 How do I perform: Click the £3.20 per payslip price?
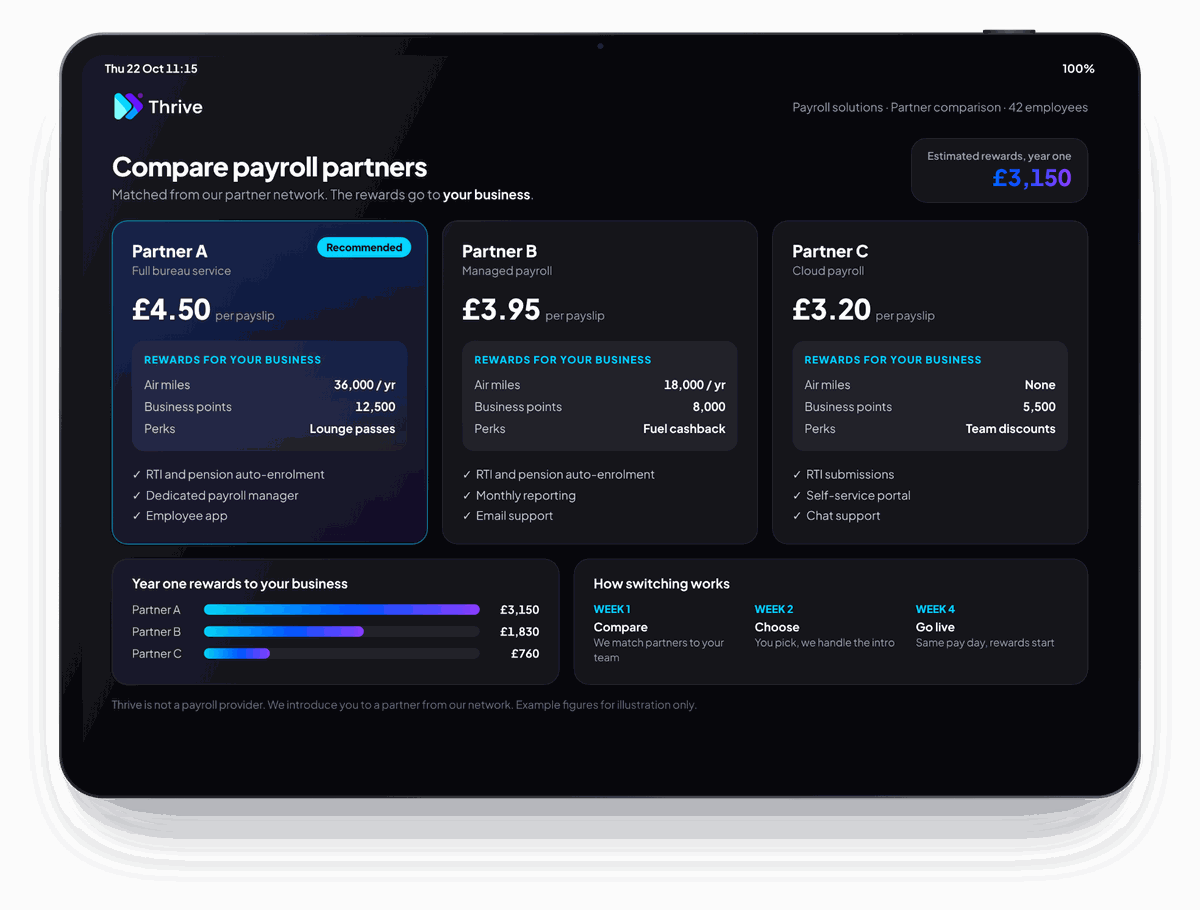[863, 310]
